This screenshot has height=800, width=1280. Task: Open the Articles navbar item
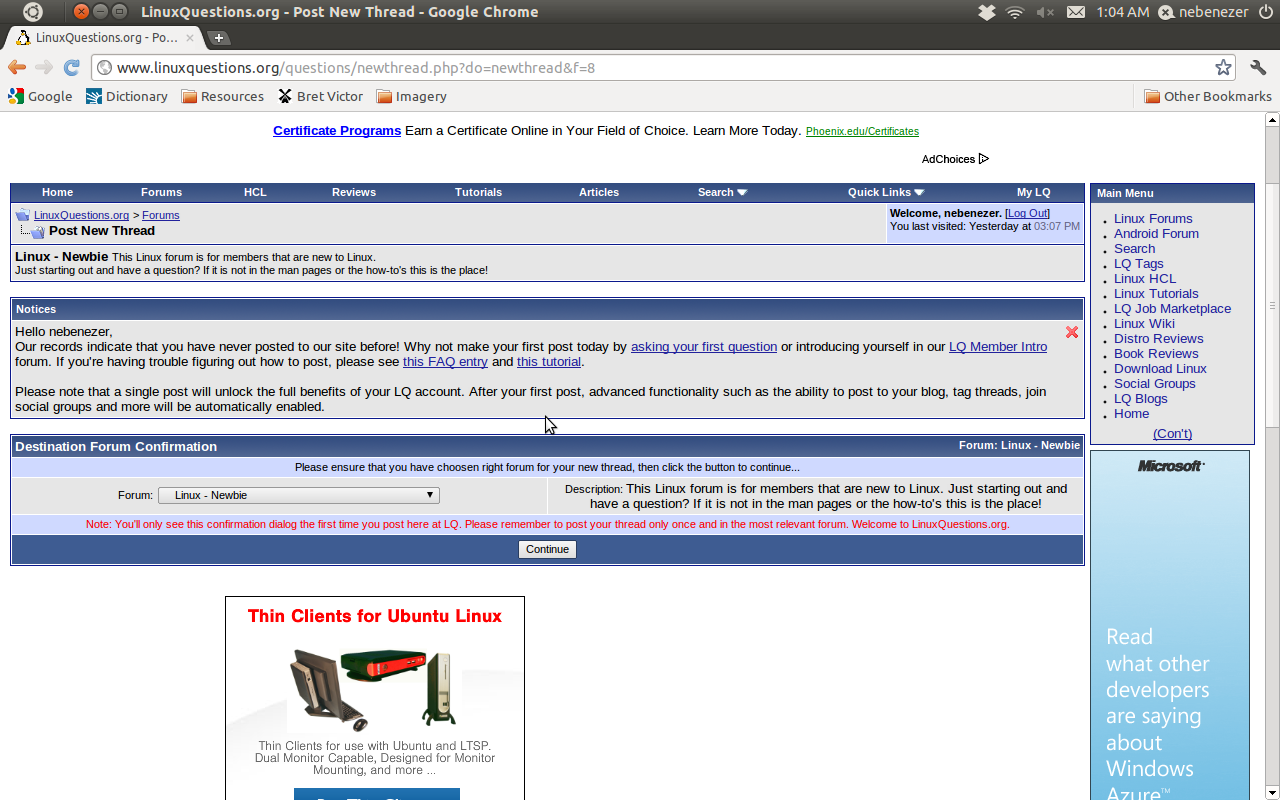(x=599, y=192)
